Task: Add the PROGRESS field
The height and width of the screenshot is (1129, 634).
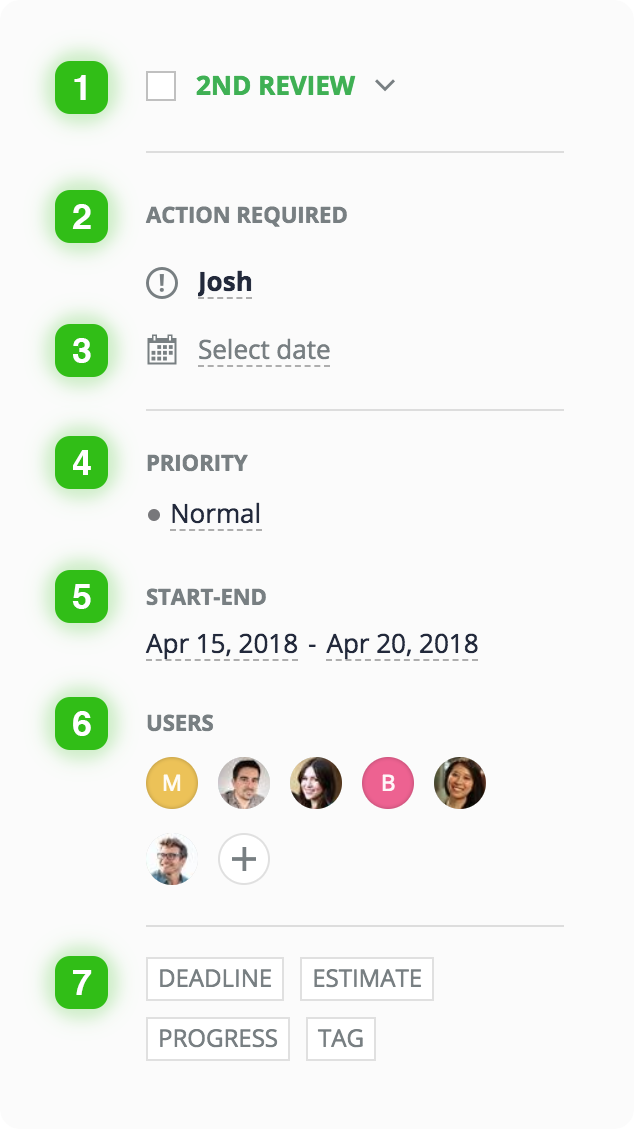Action: [x=218, y=1038]
